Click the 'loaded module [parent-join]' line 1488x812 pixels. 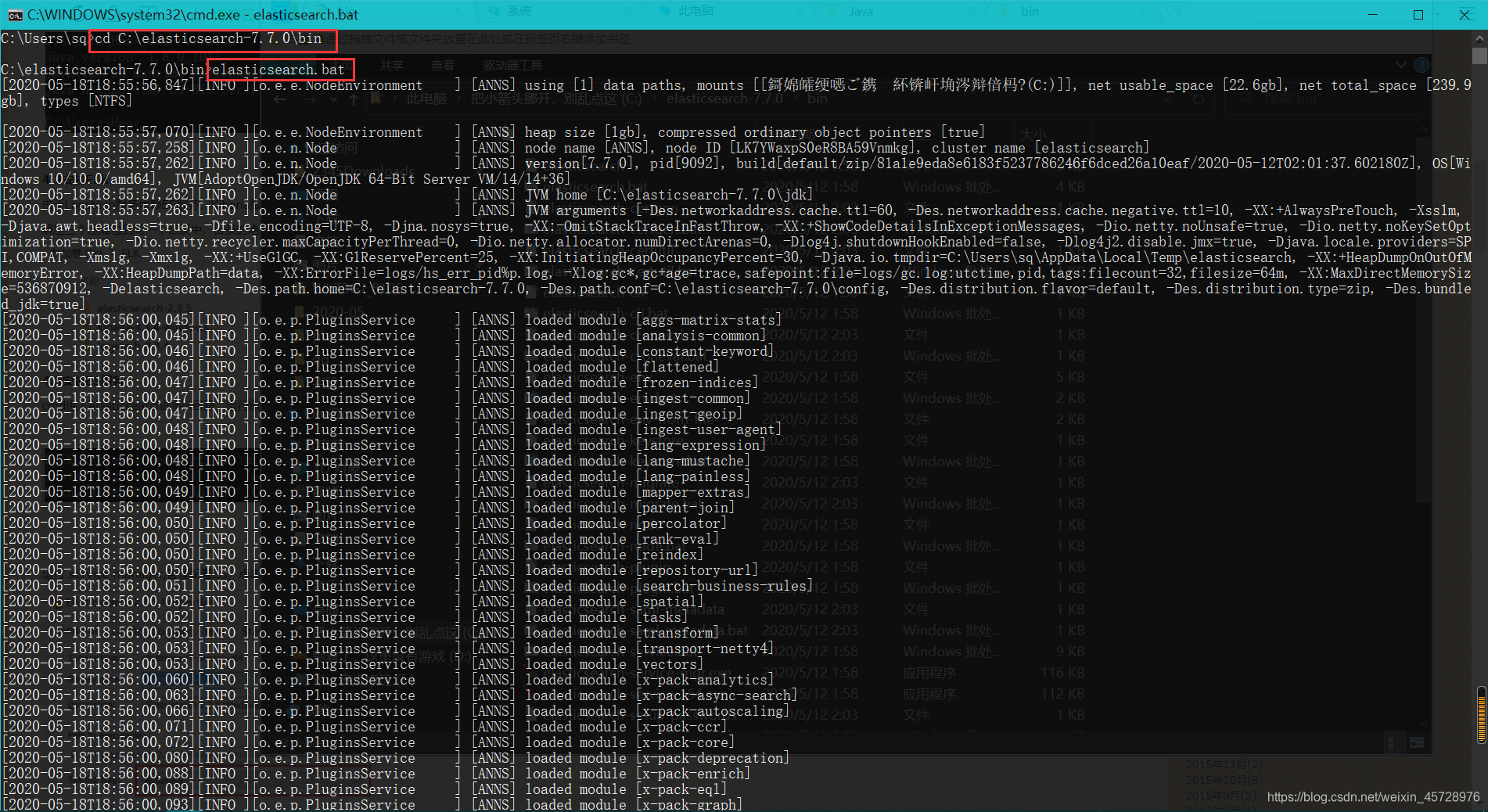click(x=630, y=508)
